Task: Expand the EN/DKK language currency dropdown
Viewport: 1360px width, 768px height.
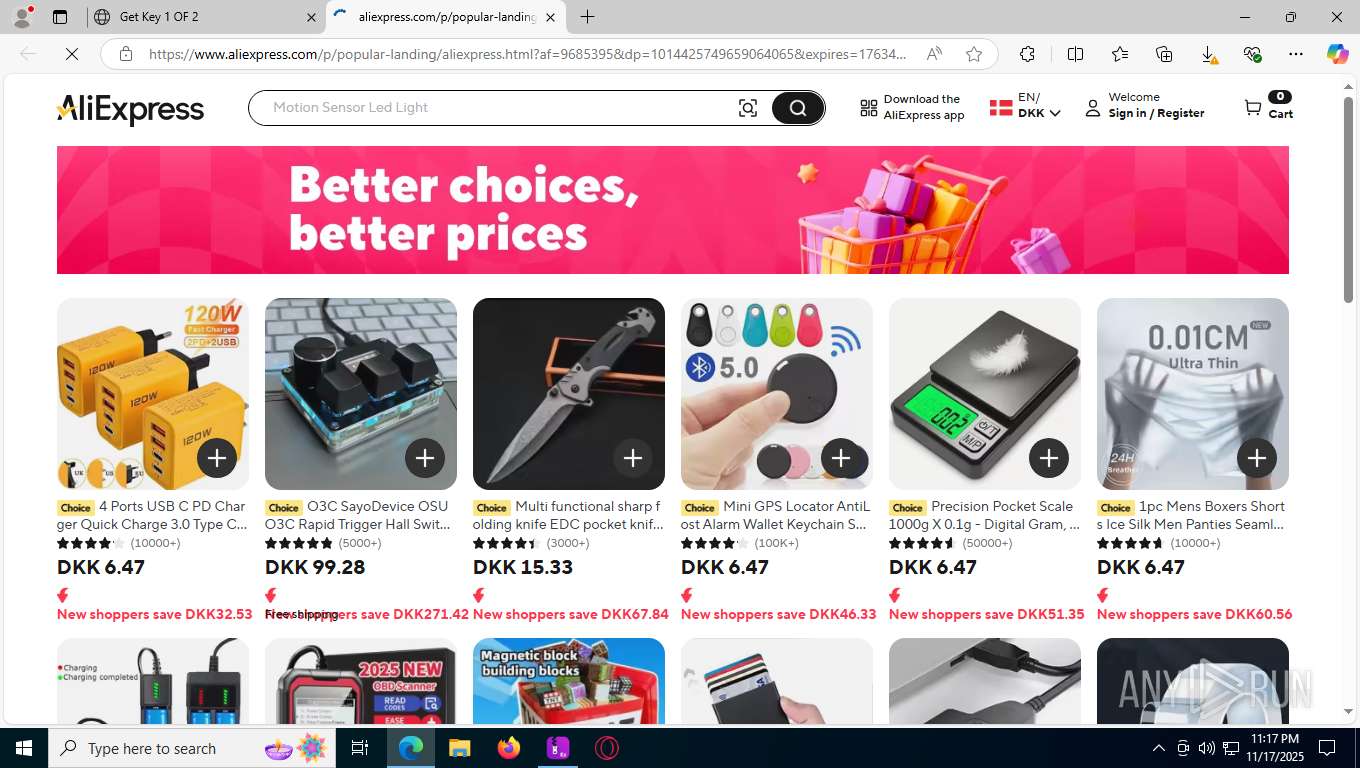Action: coord(1025,106)
